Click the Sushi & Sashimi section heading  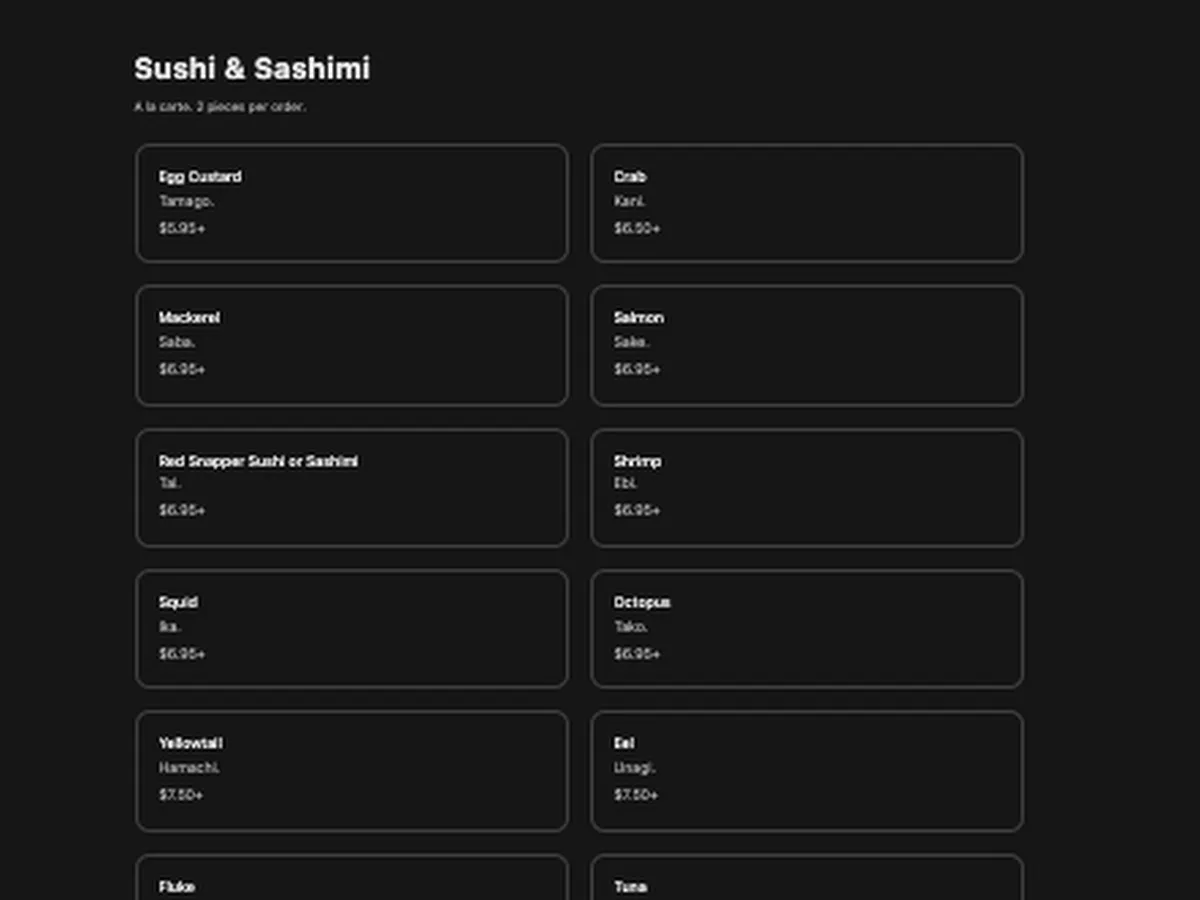[252, 69]
